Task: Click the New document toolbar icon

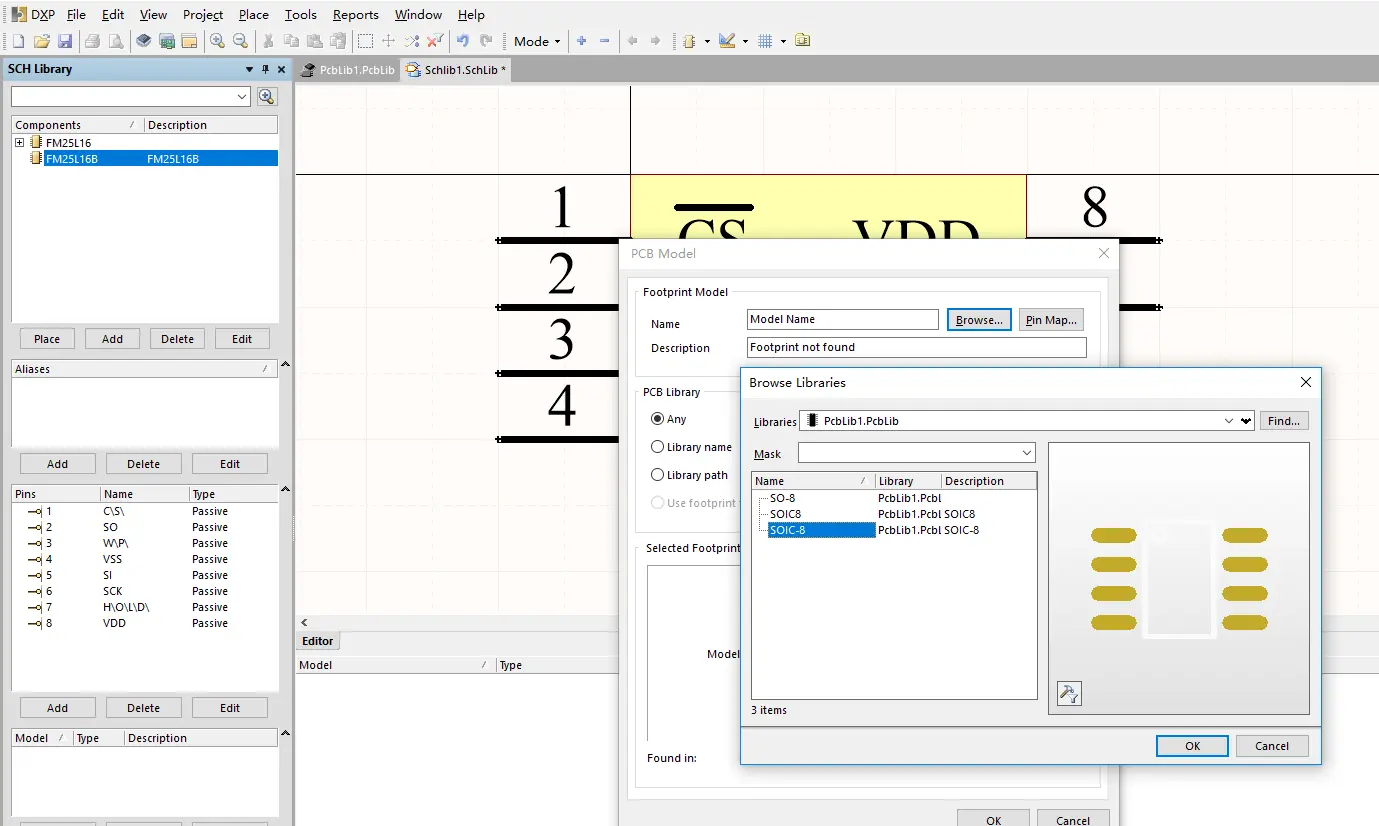Action: pyautogui.click(x=18, y=41)
